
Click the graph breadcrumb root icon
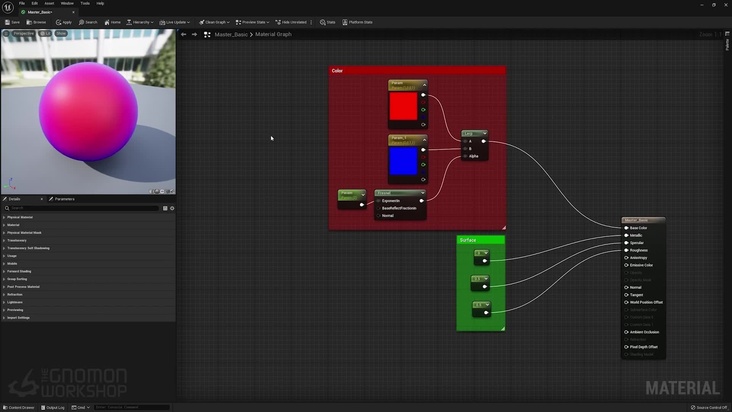(x=207, y=35)
